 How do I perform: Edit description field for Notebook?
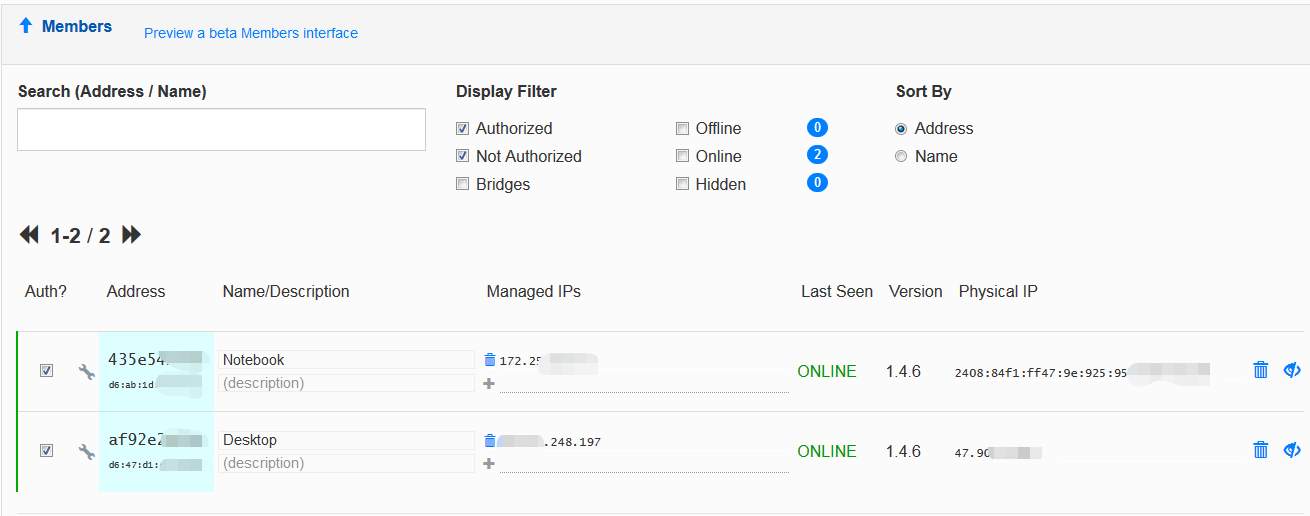pyautogui.click(x=346, y=383)
